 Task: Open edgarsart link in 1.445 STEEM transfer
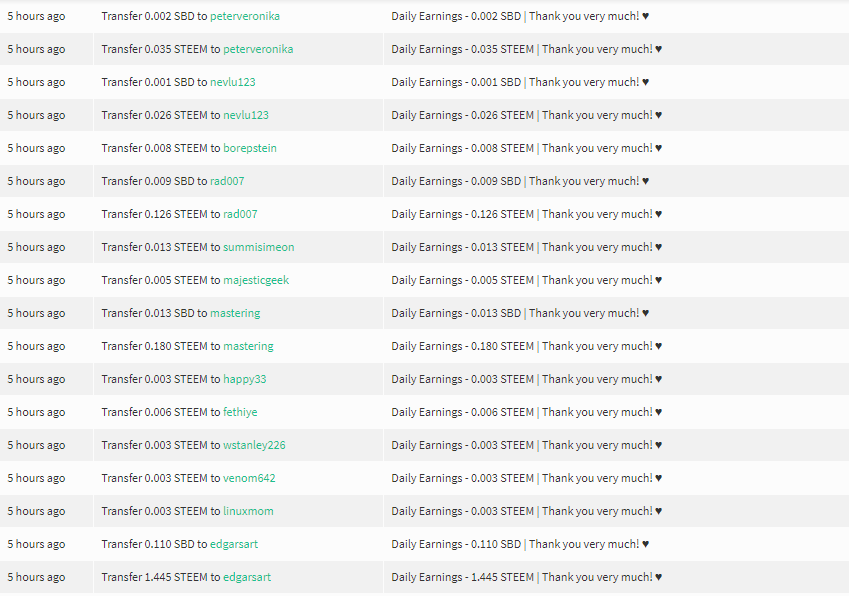coord(247,578)
